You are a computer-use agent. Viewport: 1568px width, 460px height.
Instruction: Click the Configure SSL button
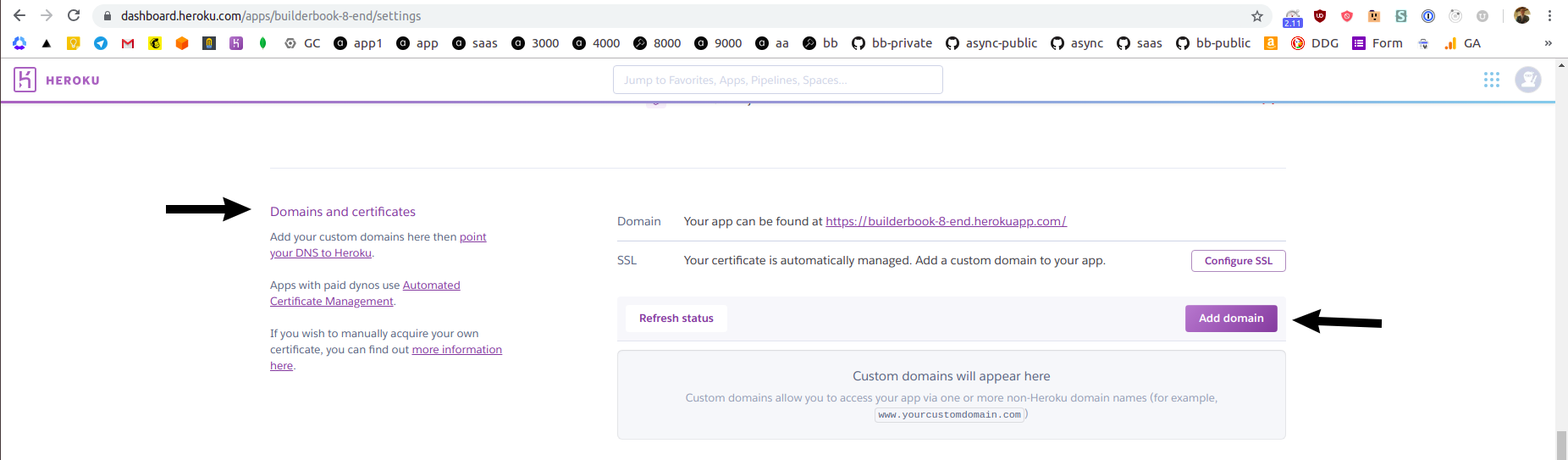coord(1239,261)
